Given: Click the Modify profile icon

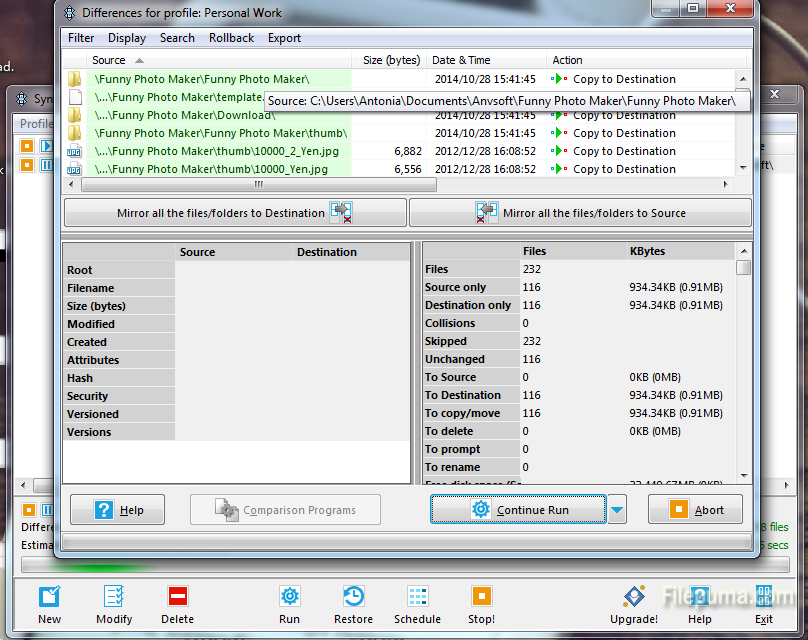Looking at the screenshot, I should [113, 597].
